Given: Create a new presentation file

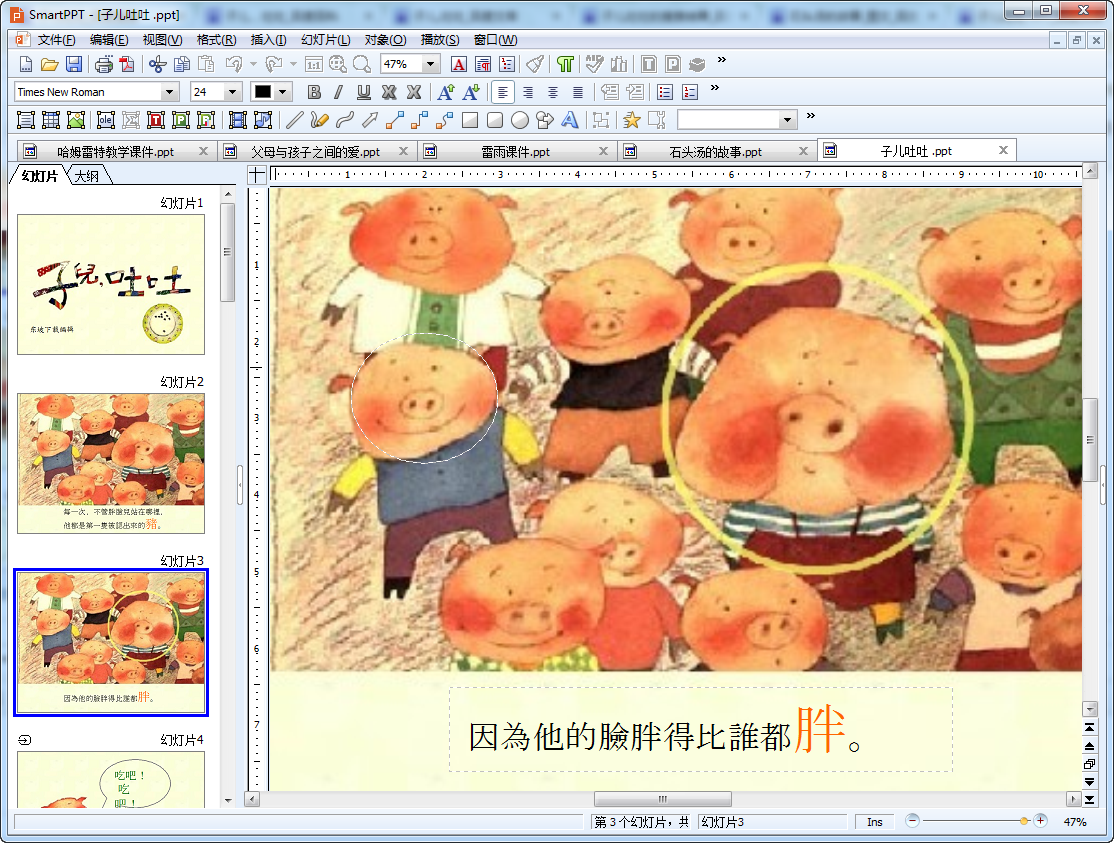Looking at the screenshot, I should [26, 65].
